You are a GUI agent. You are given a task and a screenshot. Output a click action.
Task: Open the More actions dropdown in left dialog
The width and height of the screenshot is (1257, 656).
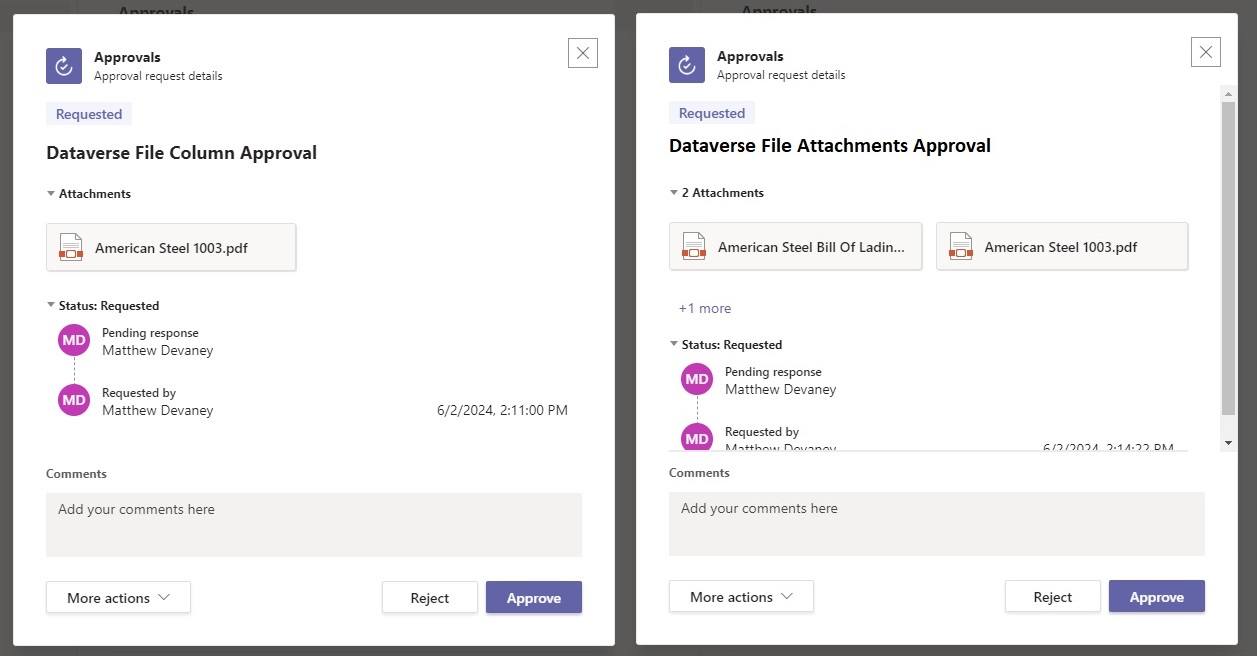[117, 597]
